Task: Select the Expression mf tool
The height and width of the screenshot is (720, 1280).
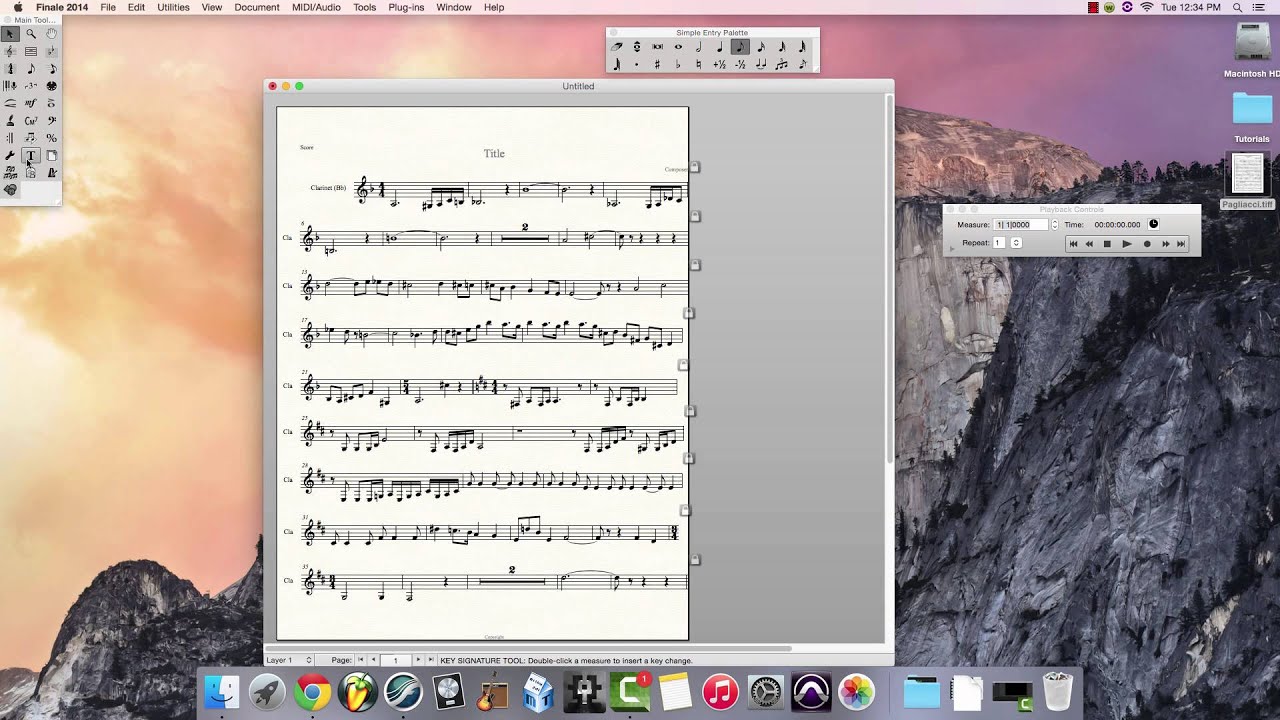Action: click(x=31, y=103)
